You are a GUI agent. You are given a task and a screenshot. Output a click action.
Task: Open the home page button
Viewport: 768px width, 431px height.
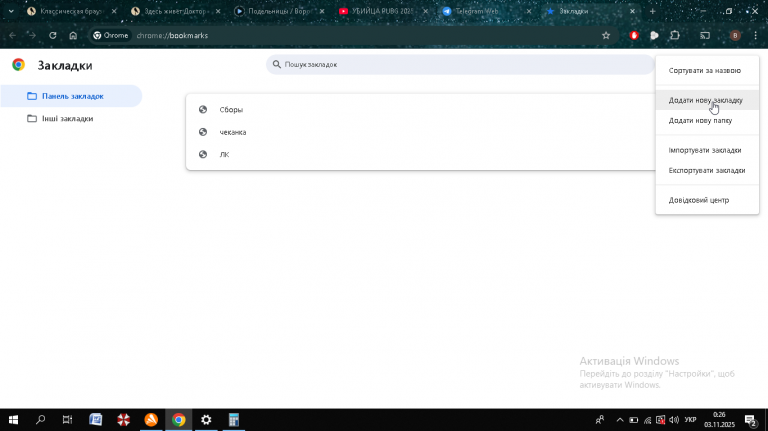click(x=73, y=35)
